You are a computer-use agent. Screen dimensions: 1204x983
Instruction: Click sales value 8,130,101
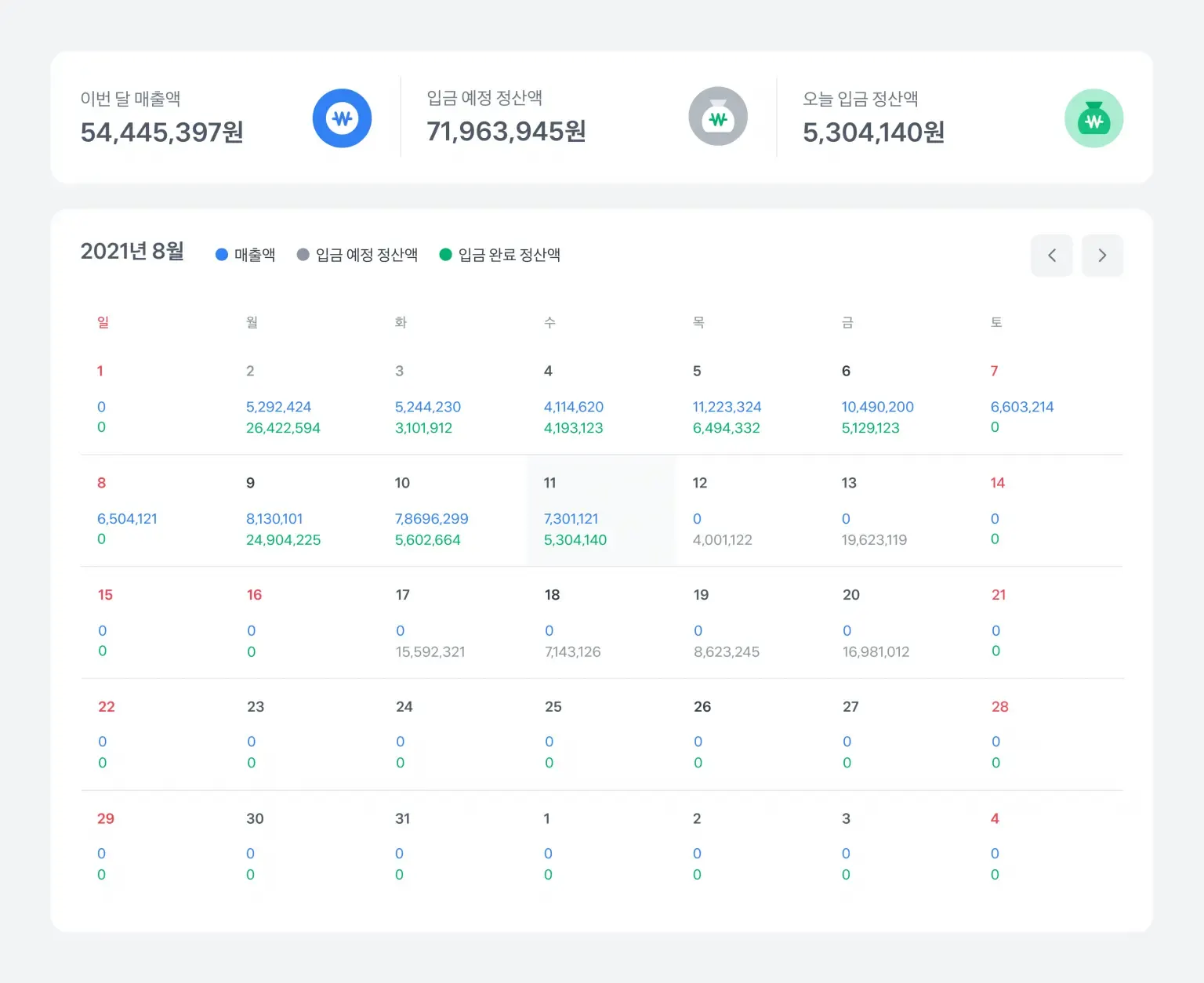[x=274, y=519]
